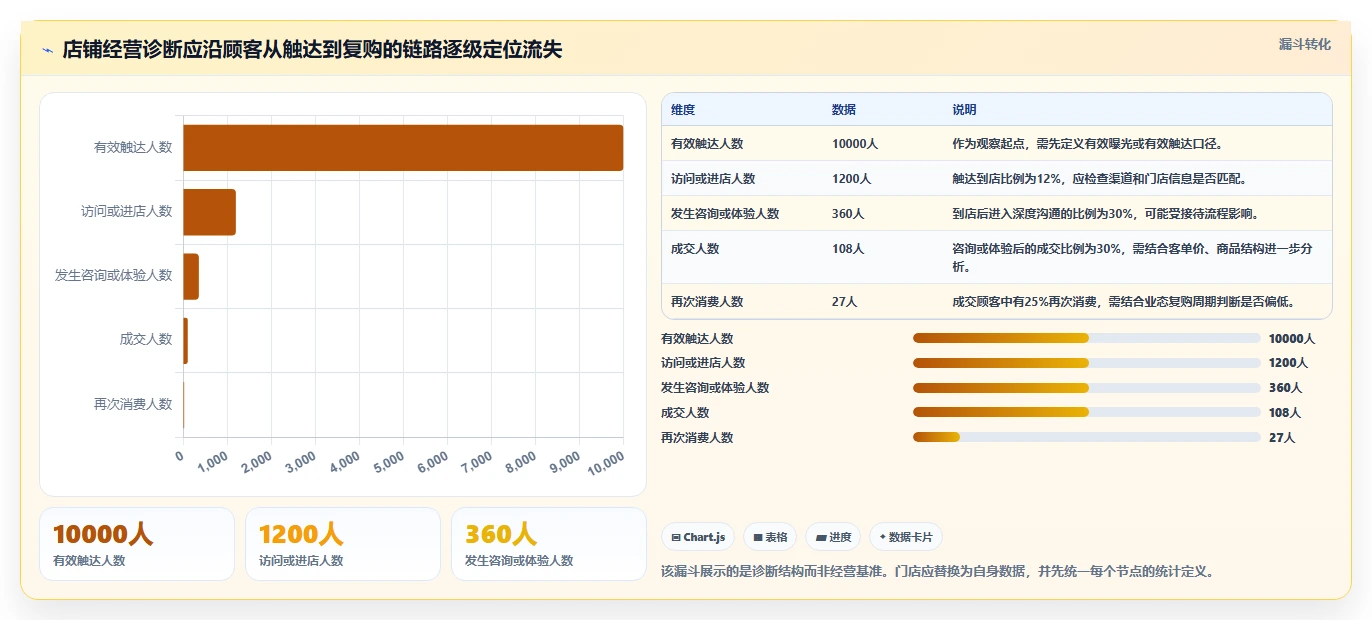
Task: Click the 360人 data card
Action: (549, 544)
